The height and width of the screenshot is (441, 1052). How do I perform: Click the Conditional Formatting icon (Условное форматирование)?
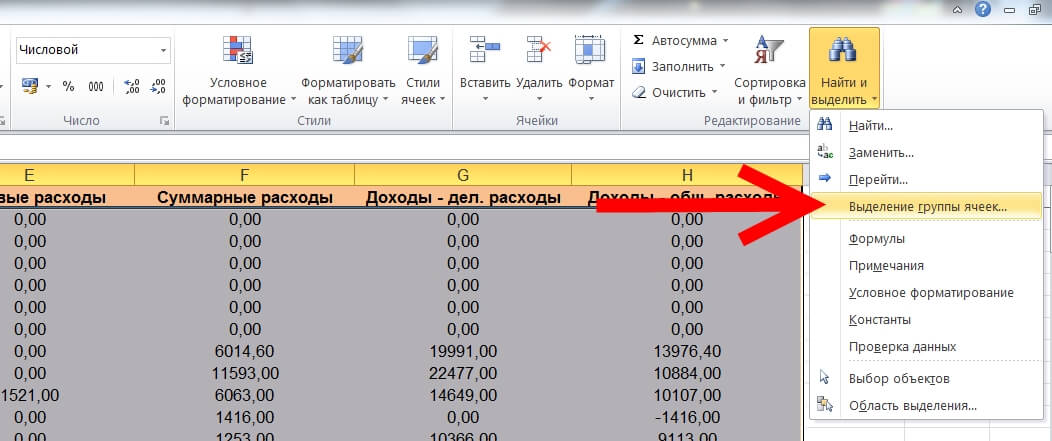pos(238,52)
